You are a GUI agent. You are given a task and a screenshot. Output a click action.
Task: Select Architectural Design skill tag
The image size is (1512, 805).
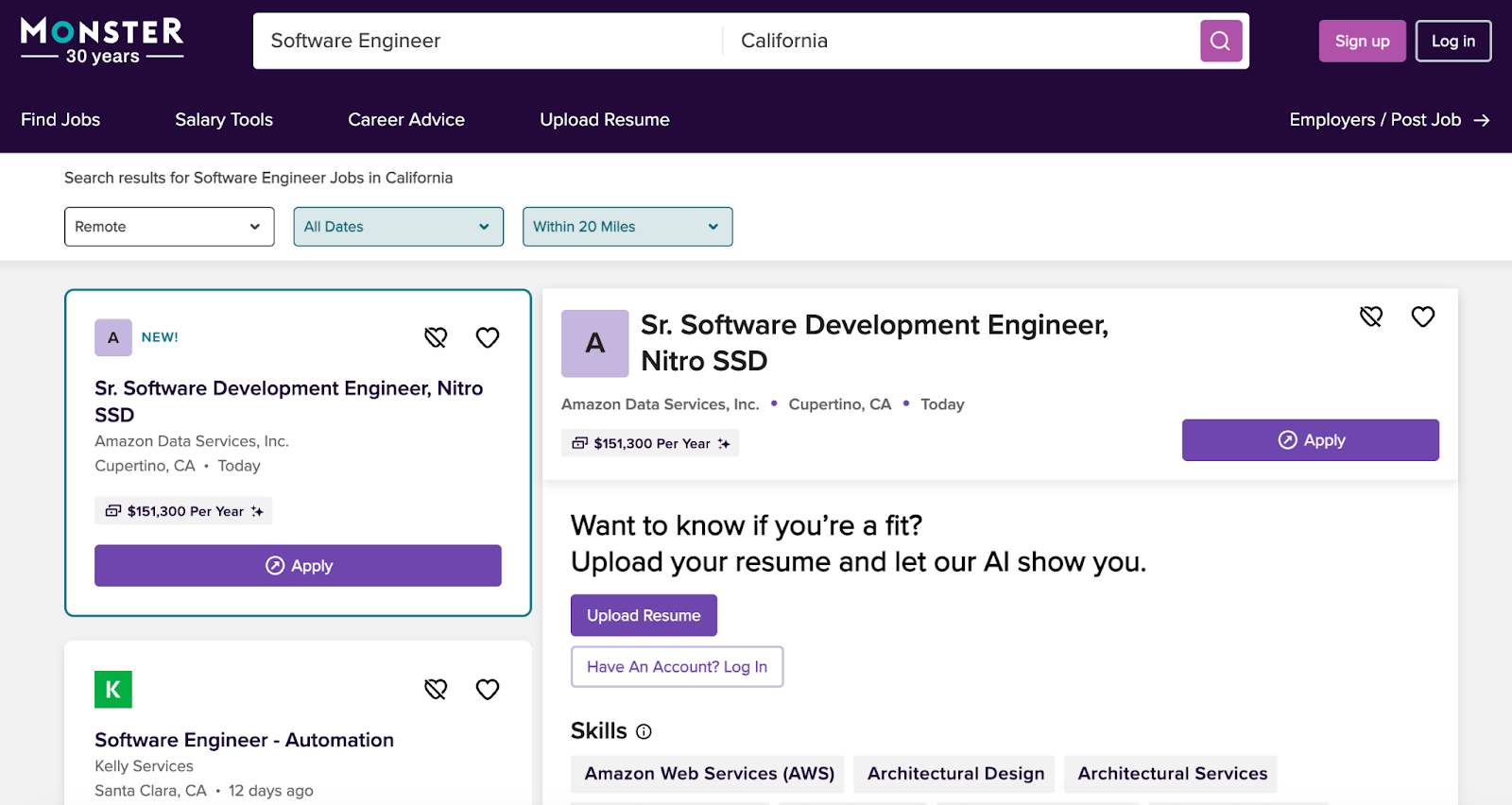(x=955, y=774)
